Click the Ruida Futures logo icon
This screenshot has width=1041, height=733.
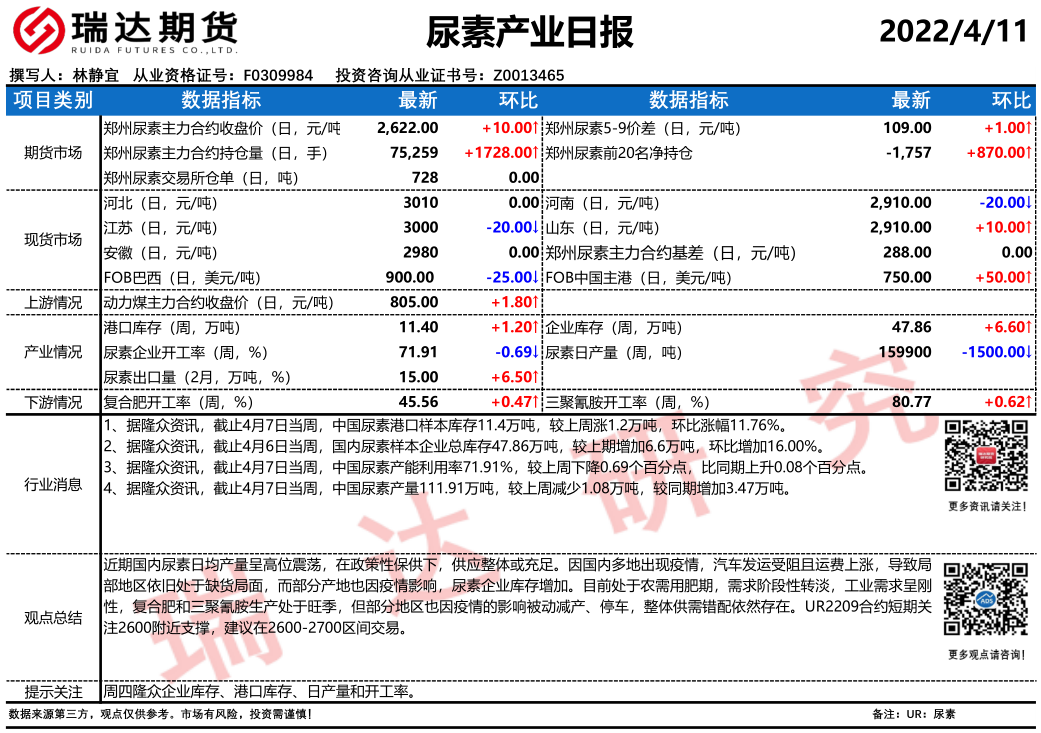pos(39,32)
